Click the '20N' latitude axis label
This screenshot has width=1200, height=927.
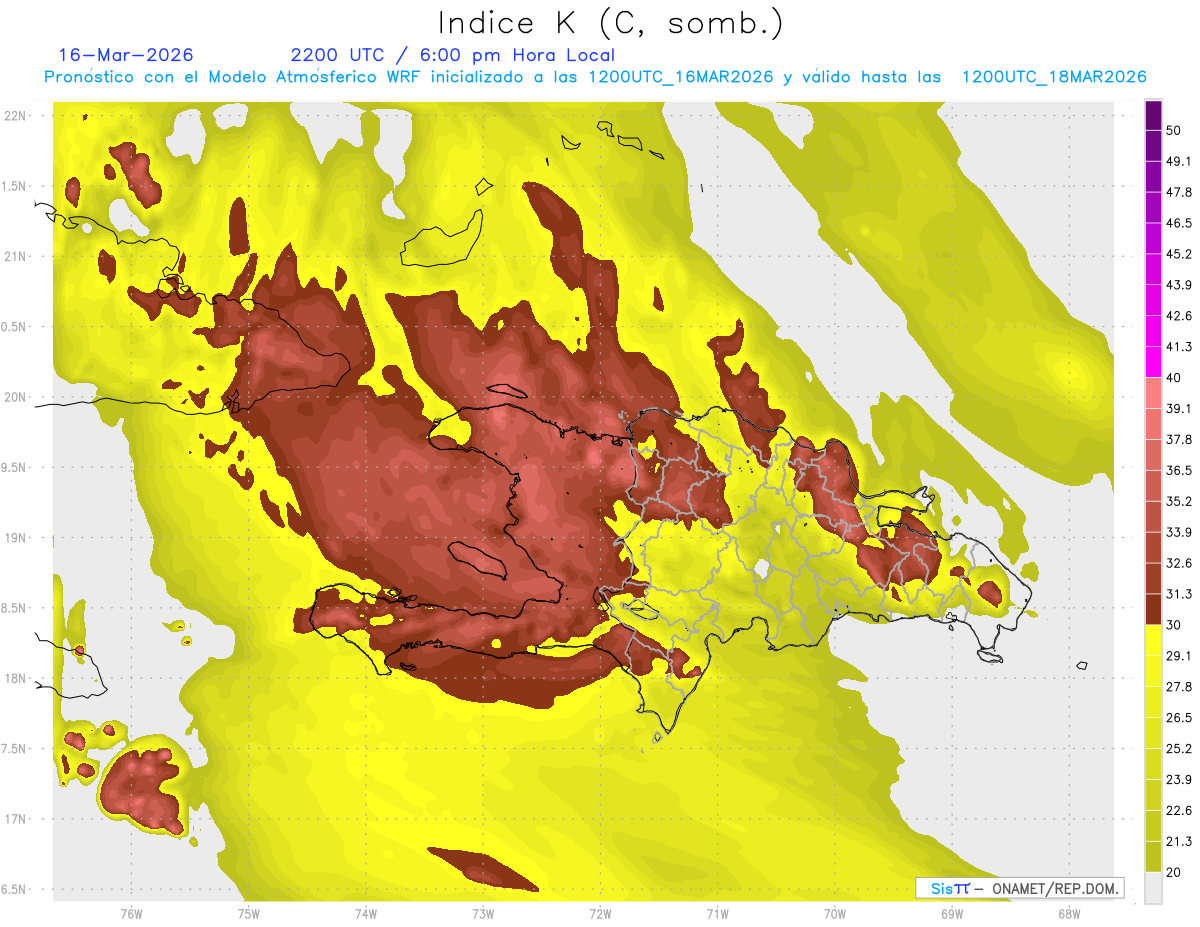tap(16, 397)
